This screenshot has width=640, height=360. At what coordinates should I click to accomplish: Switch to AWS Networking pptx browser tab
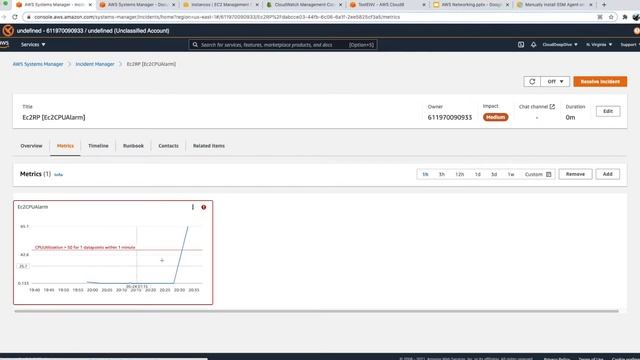click(471, 5)
